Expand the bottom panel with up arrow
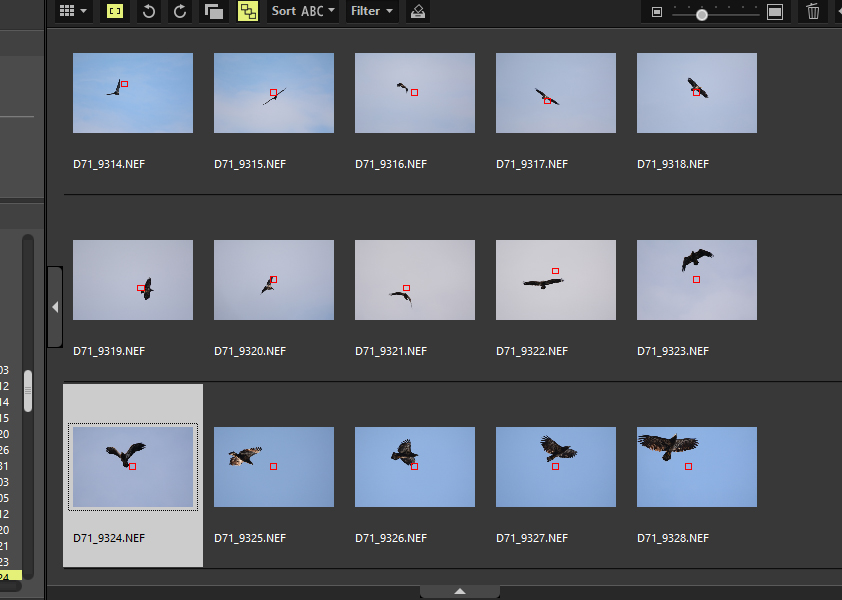 (460, 592)
